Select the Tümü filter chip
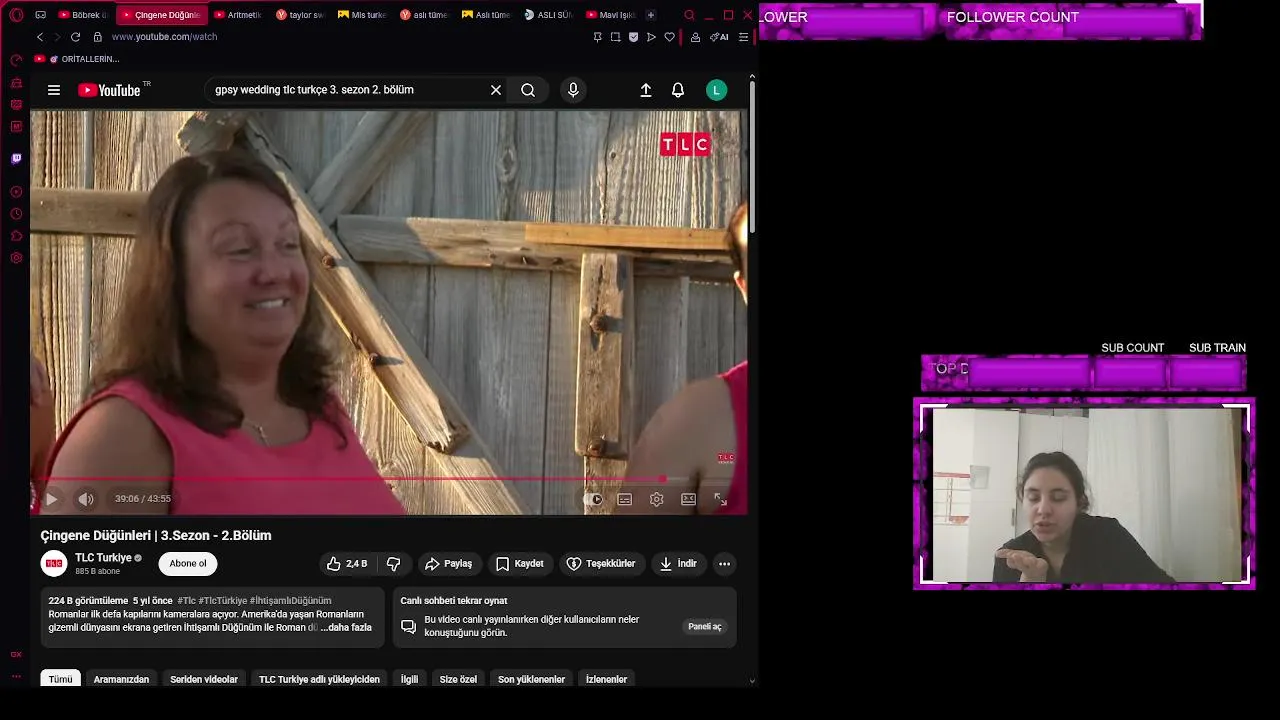This screenshot has height=720, width=1280. tap(61, 680)
